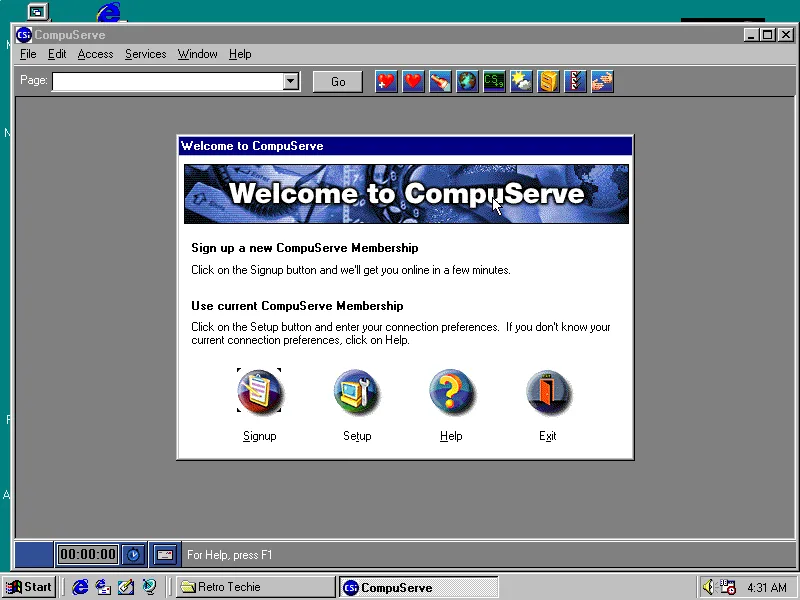Open Internet Explorer desktop icon behind window

click(x=109, y=12)
